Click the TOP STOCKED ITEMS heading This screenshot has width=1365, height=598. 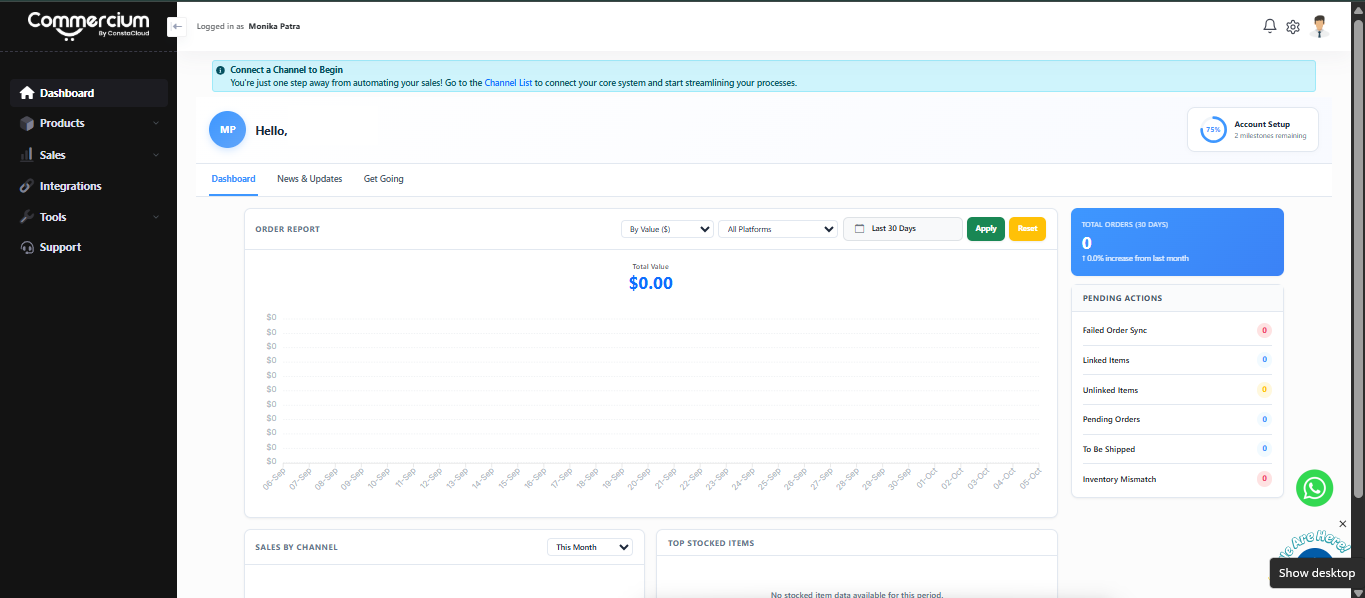(711, 543)
